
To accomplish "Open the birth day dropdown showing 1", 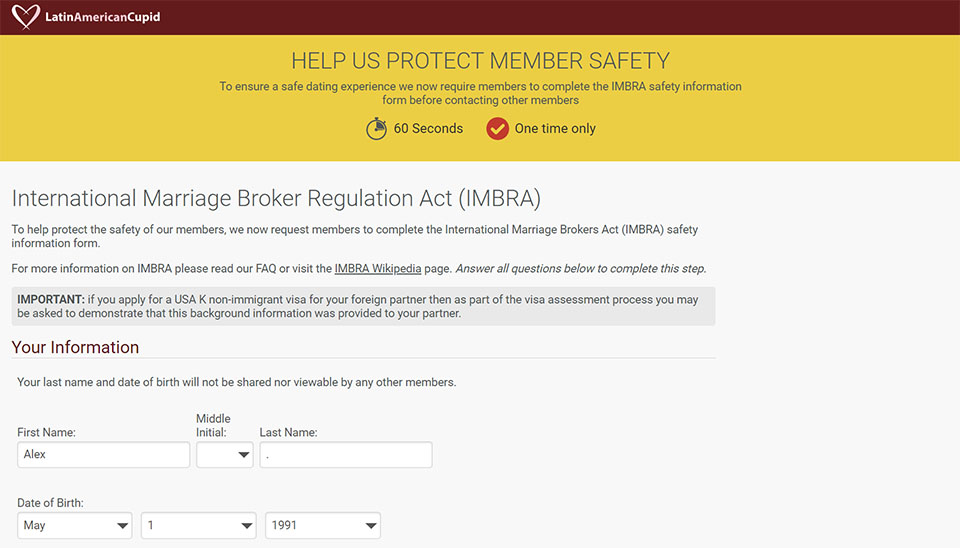I will pyautogui.click(x=198, y=525).
